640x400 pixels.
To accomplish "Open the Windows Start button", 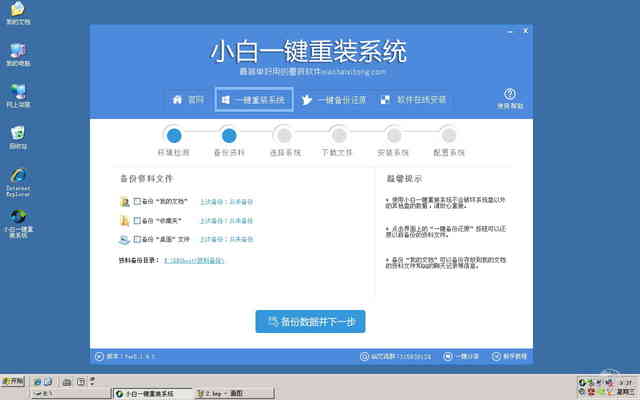I will click(13, 381).
